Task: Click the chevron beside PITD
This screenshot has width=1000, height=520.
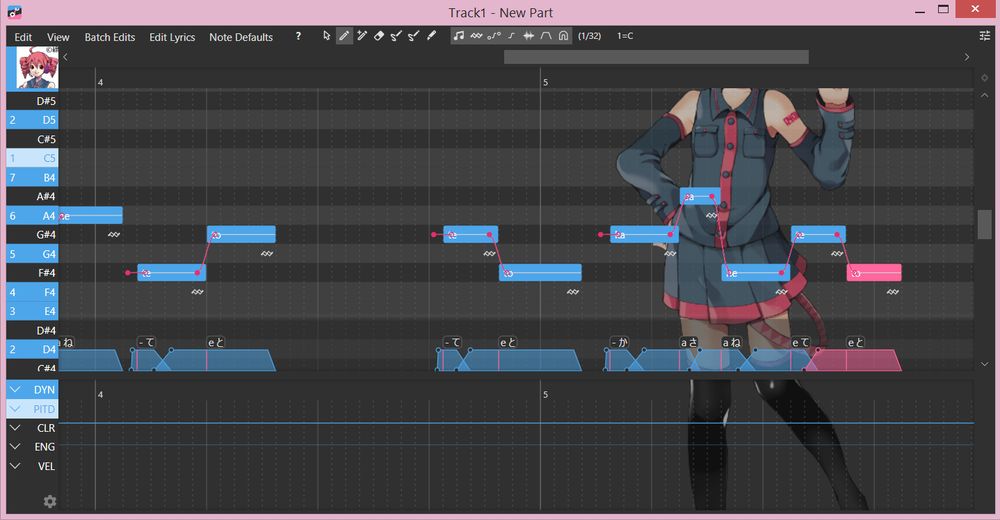Action: click(15, 408)
